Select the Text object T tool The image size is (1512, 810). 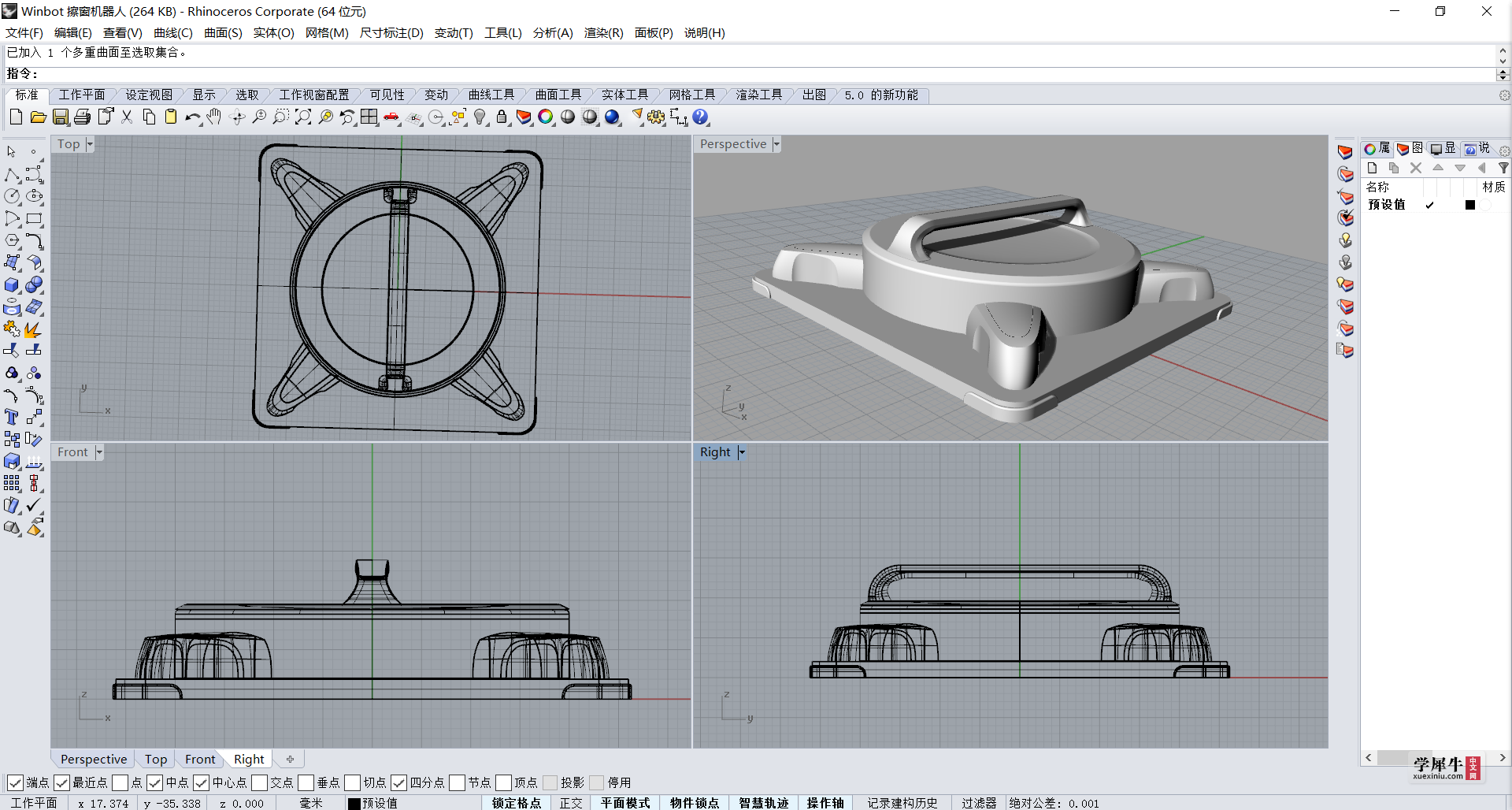pyautogui.click(x=12, y=417)
